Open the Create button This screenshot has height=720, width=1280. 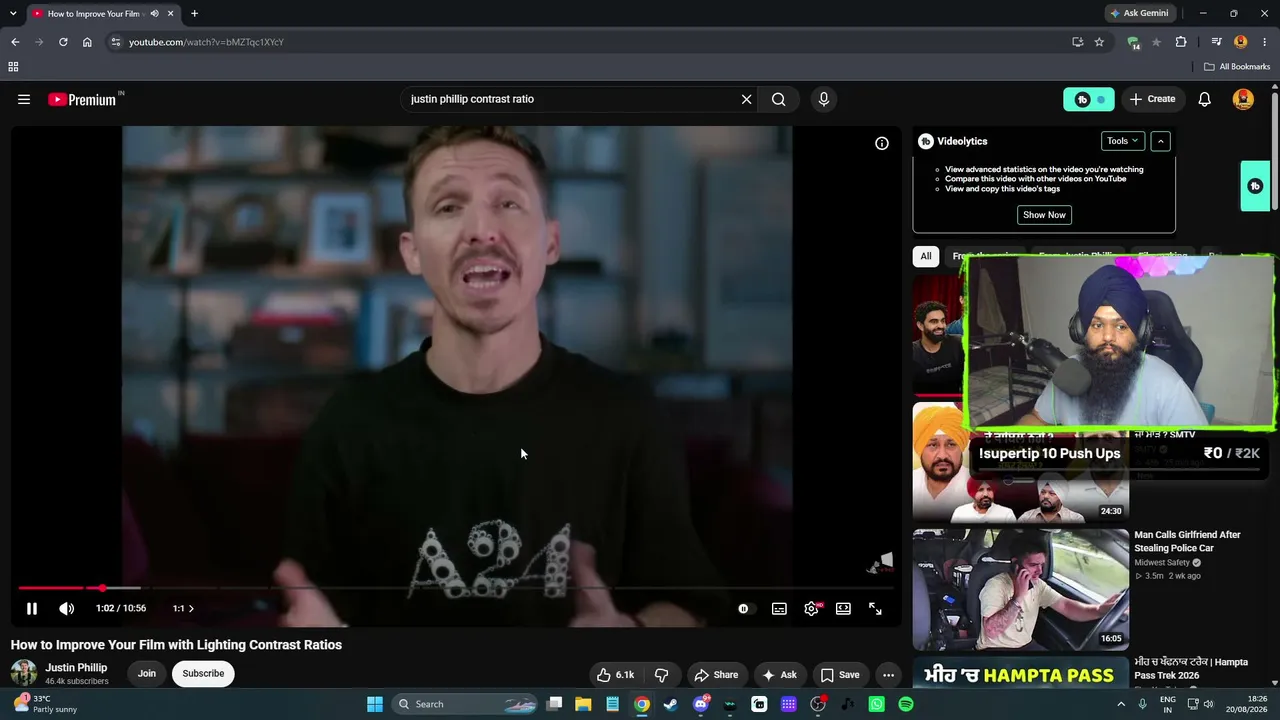(x=1152, y=99)
